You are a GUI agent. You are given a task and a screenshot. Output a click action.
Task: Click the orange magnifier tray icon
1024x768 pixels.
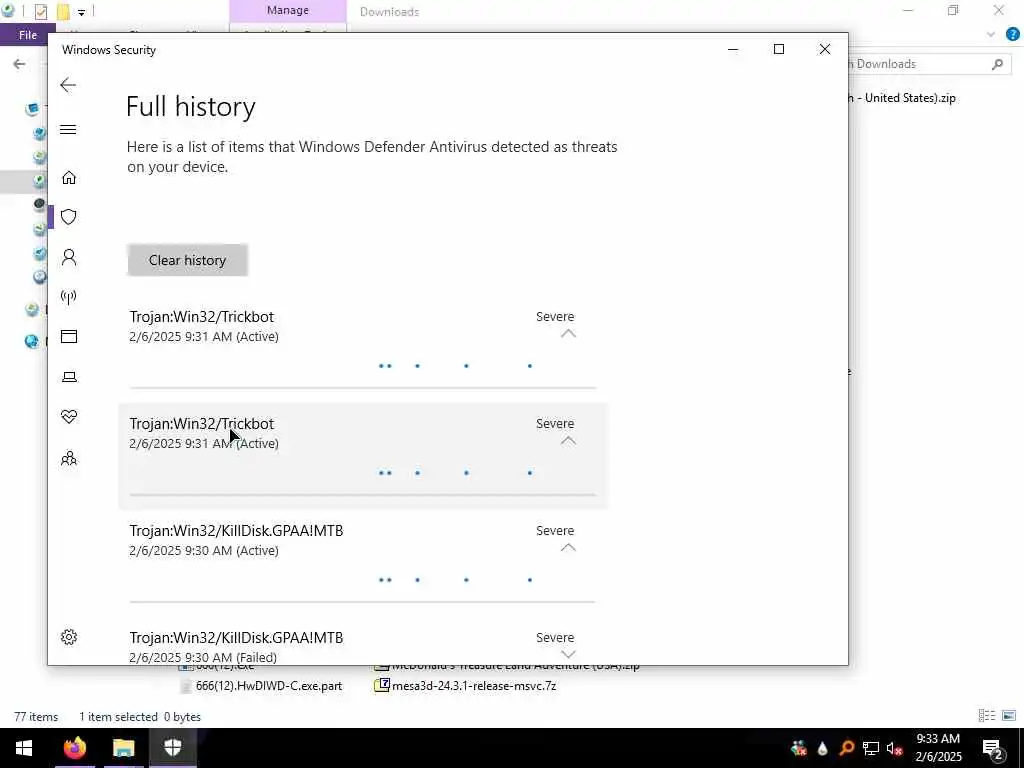coord(847,748)
